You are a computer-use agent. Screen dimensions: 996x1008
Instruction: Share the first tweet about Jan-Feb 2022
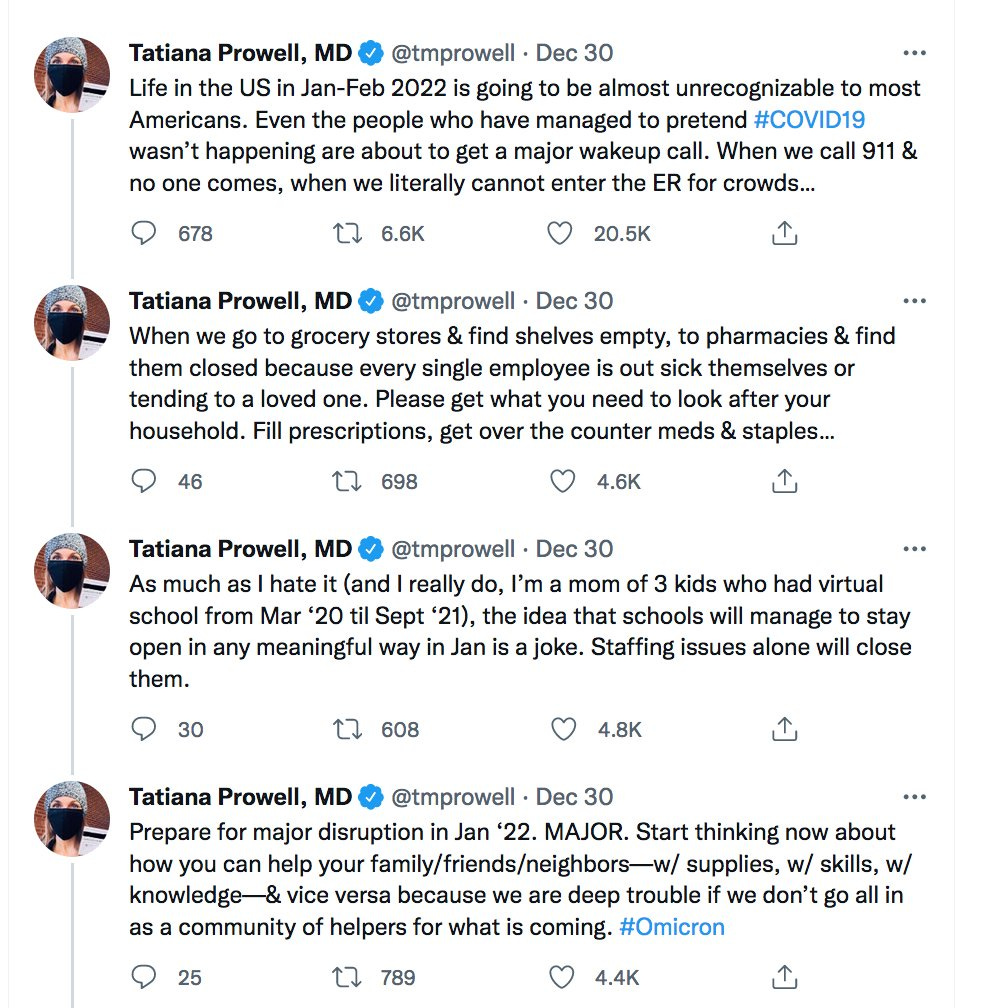tap(785, 233)
